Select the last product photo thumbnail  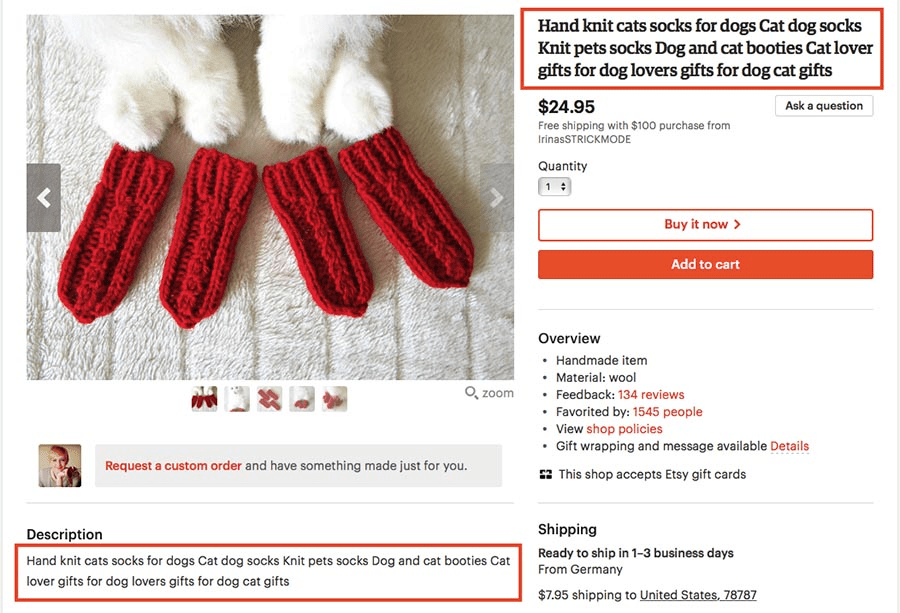(334, 398)
